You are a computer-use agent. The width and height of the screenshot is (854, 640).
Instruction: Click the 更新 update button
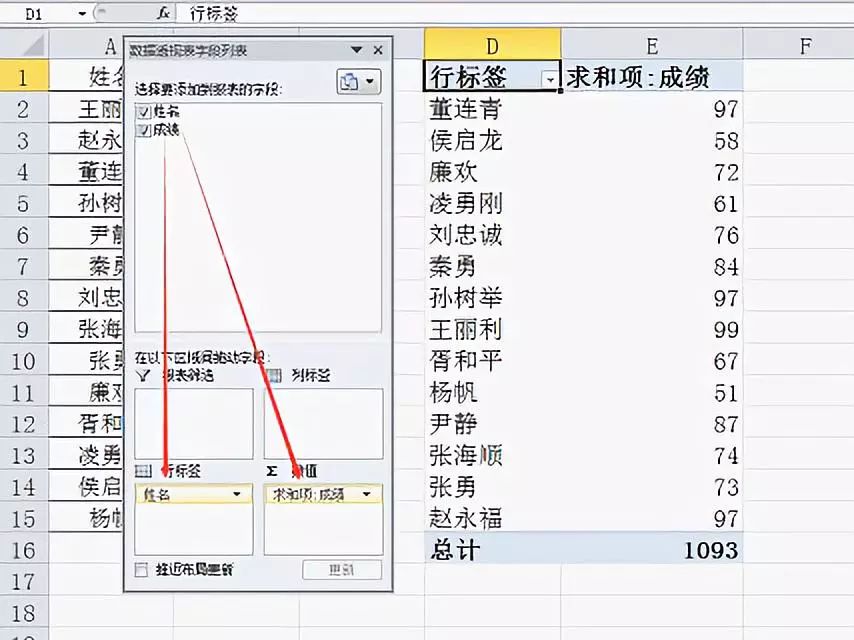[342, 570]
